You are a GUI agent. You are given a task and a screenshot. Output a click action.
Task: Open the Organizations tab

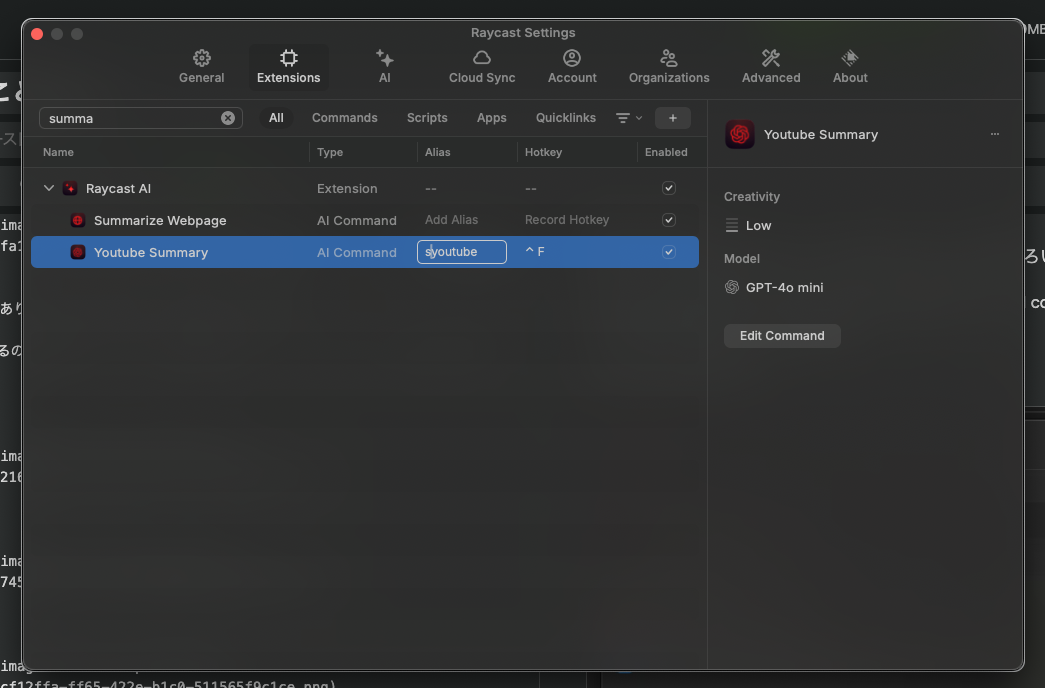click(x=669, y=67)
